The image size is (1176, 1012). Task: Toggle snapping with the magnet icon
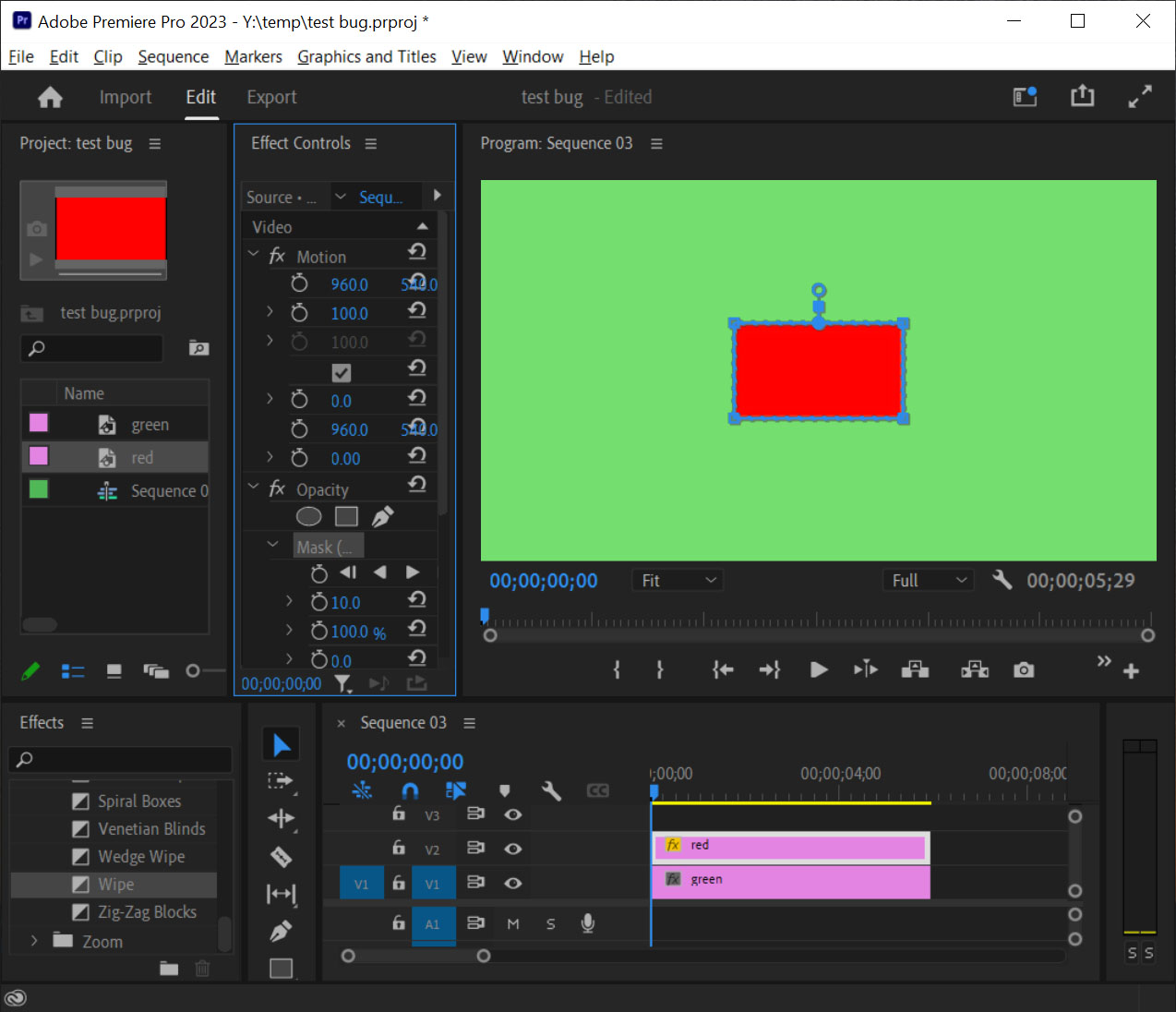point(410,790)
